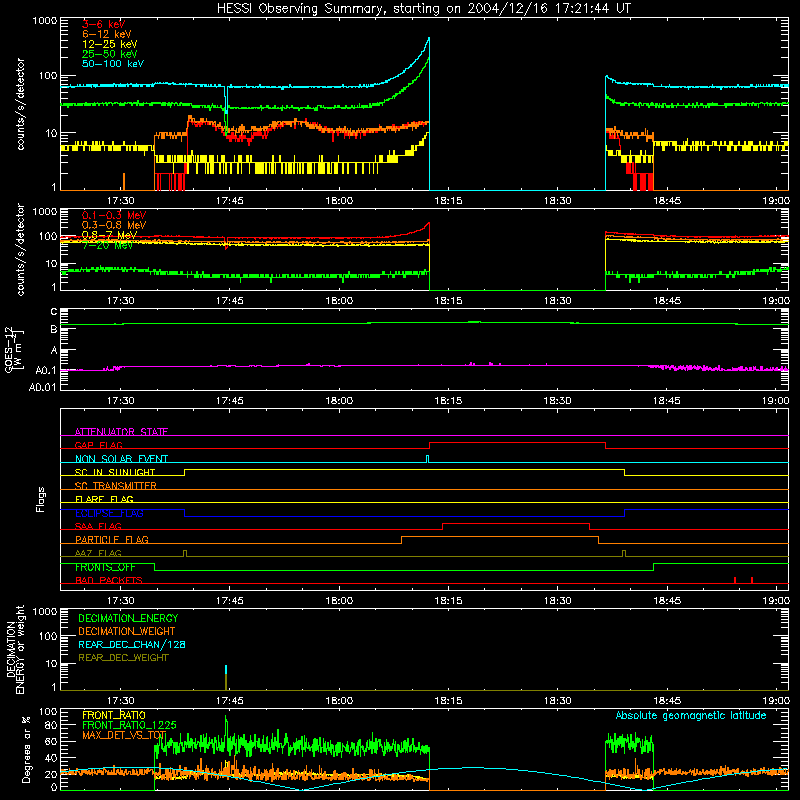Click the C class tick label
800x800 pixels.
coord(54,311)
